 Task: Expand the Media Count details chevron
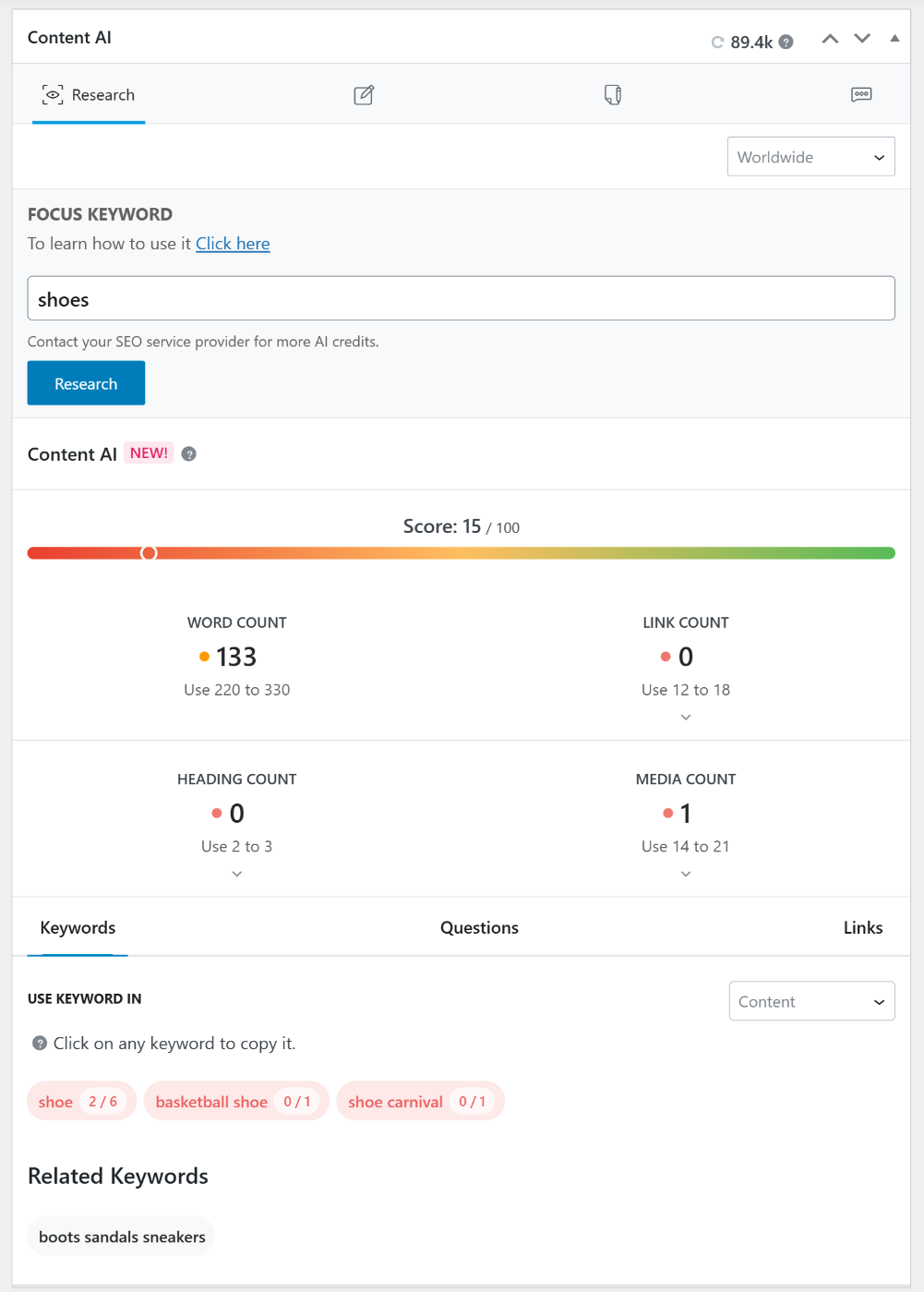(685, 873)
